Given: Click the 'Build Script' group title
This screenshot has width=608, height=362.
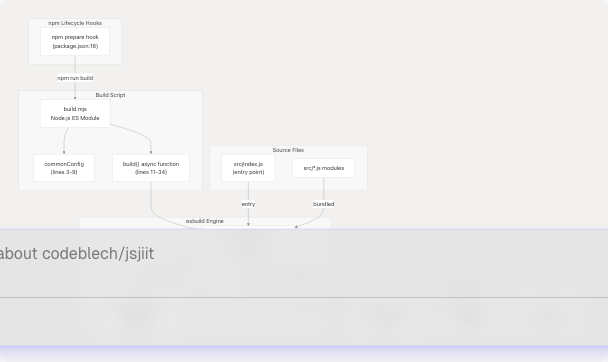Looking at the screenshot, I should click(111, 95).
